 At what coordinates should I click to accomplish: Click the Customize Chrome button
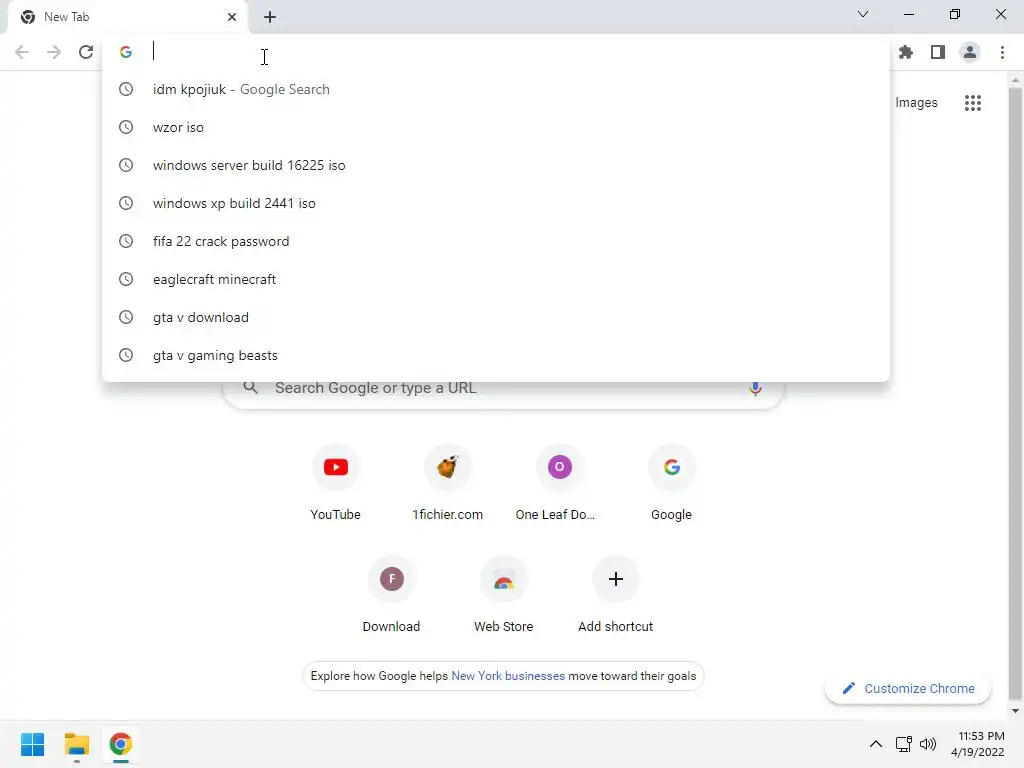(908, 688)
